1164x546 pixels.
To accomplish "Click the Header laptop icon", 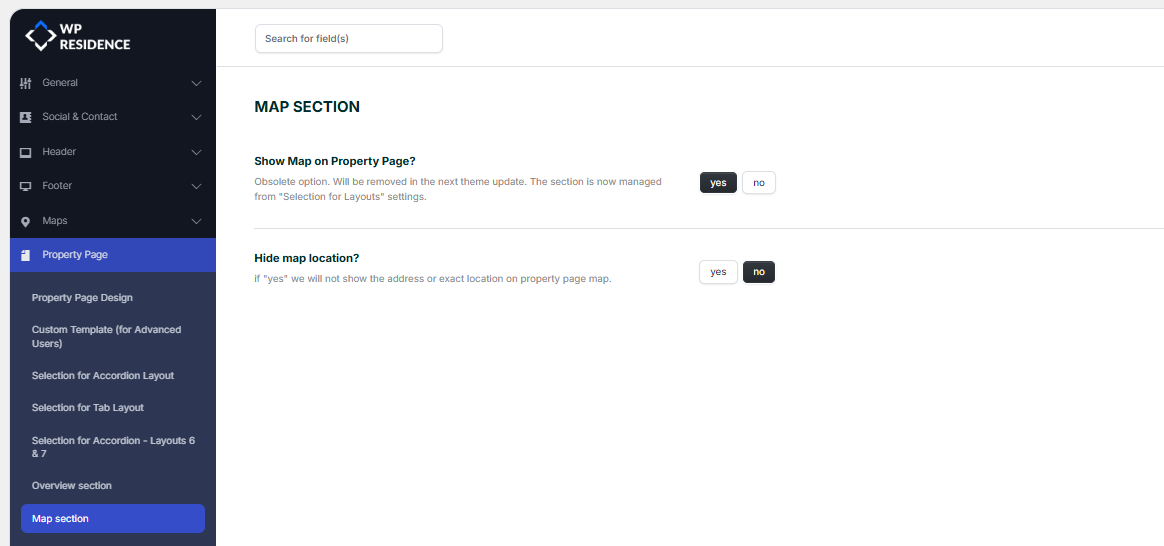I will click(x=25, y=152).
